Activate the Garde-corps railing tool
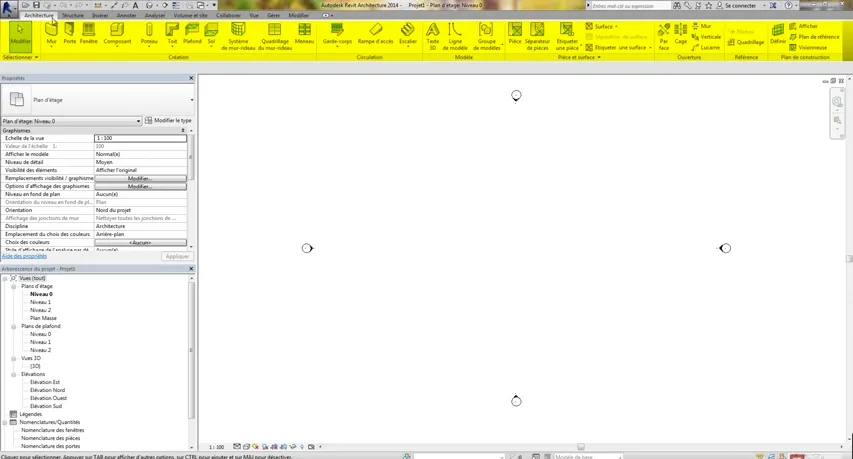 click(x=337, y=34)
